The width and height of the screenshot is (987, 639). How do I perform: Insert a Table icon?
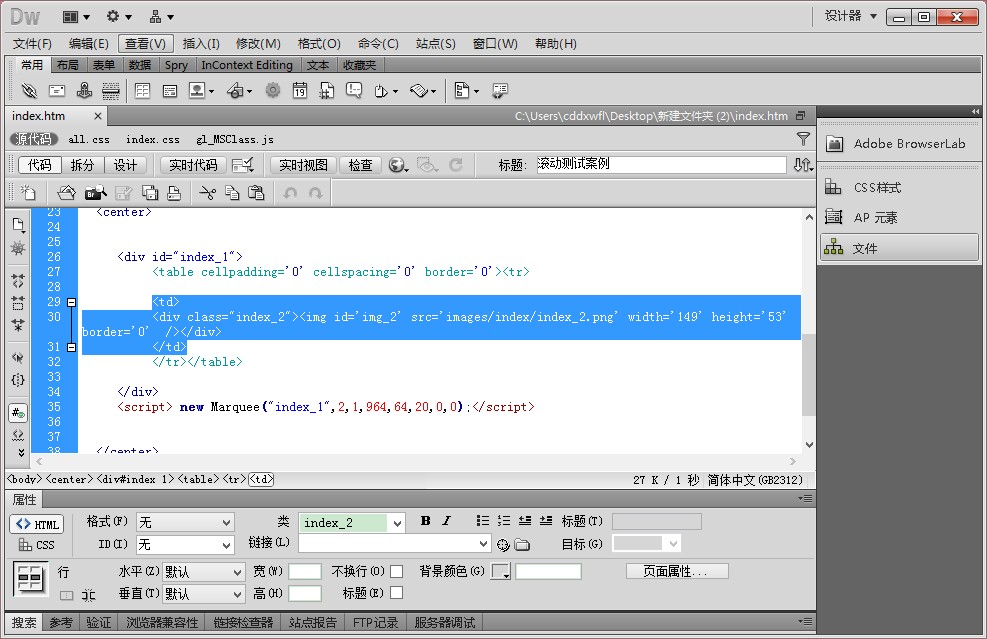[x=142, y=91]
